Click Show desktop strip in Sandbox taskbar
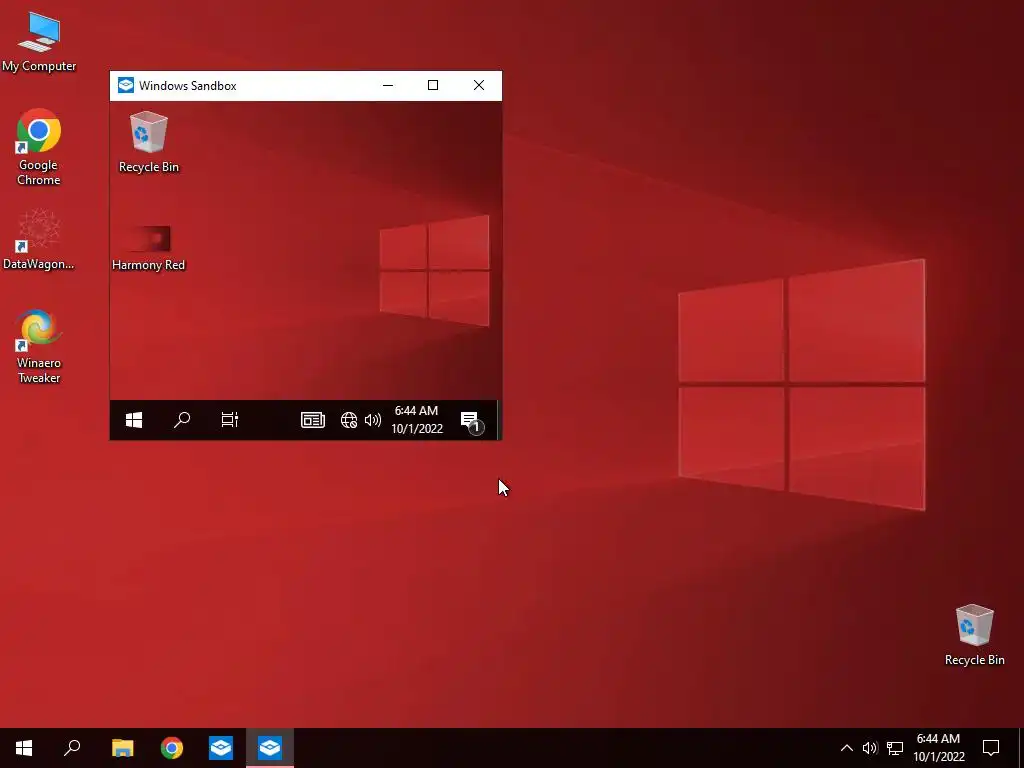This screenshot has height=768, width=1024. 500,420
